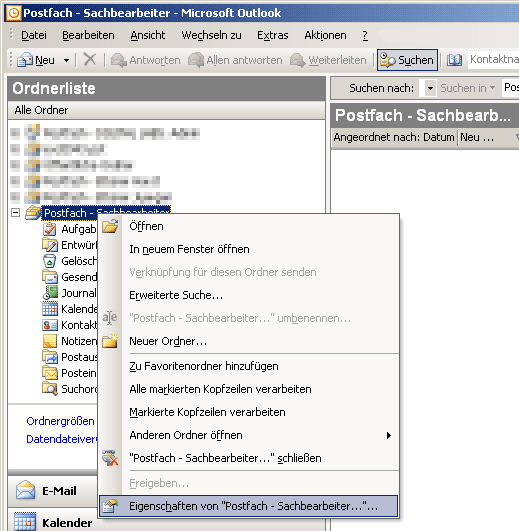Click the delete X toolbar icon
Image resolution: width=519 pixels, height=531 pixels.
click(90, 60)
